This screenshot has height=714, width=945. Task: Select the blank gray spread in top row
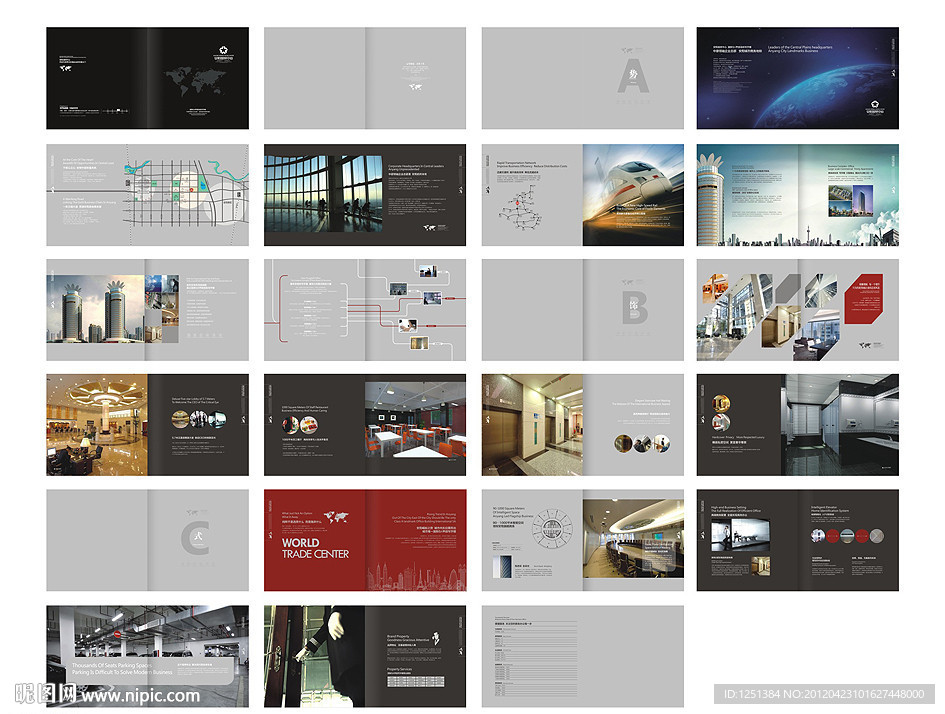(365, 78)
